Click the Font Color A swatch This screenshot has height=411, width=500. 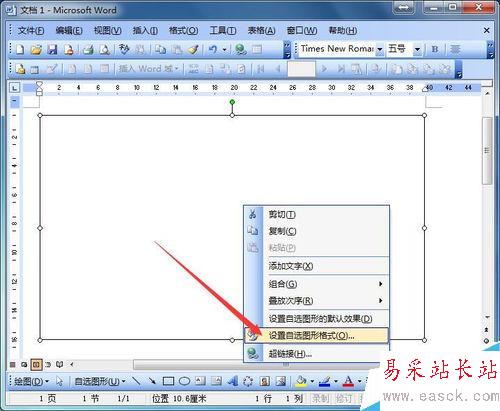pyautogui.click(x=348, y=381)
